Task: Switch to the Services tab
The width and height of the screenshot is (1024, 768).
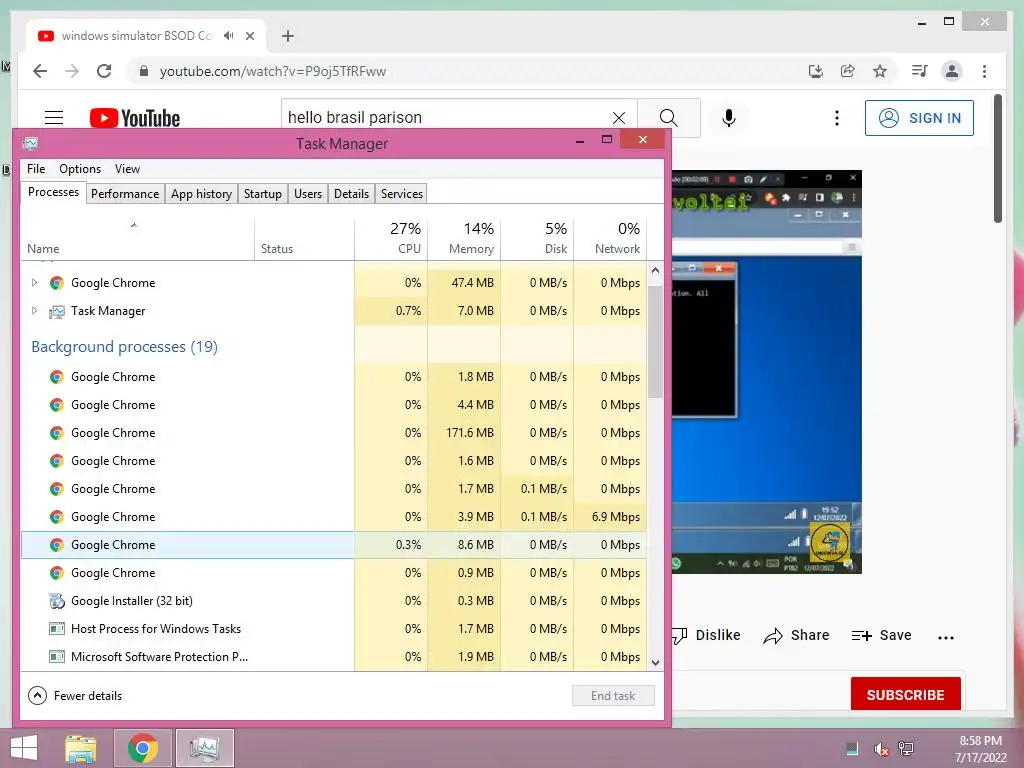Action: [402, 193]
